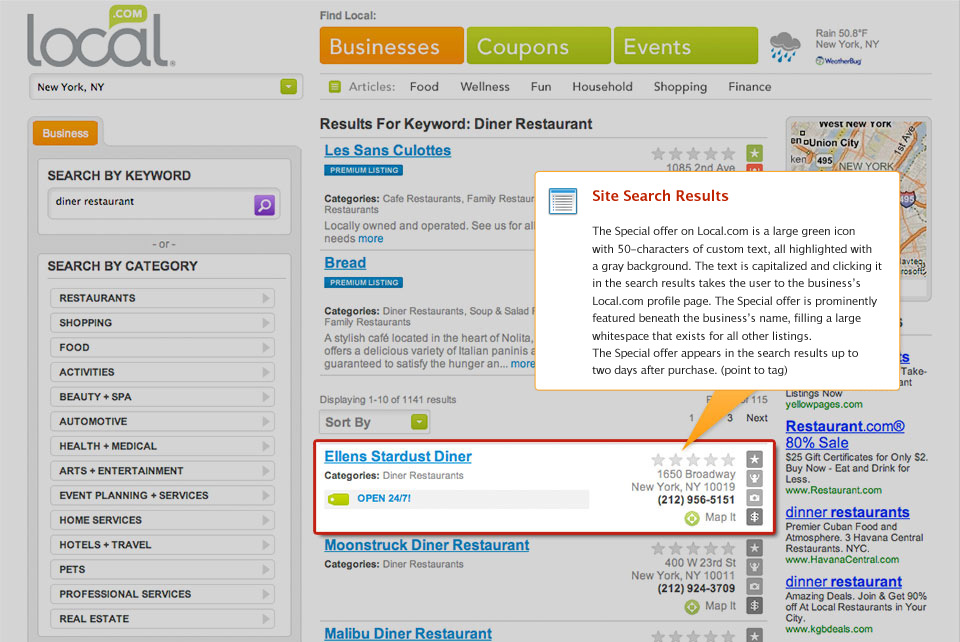The width and height of the screenshot is (960, 642).
Task: Rate Les Sans Culottes with the star rating
Action: [693, 153]
